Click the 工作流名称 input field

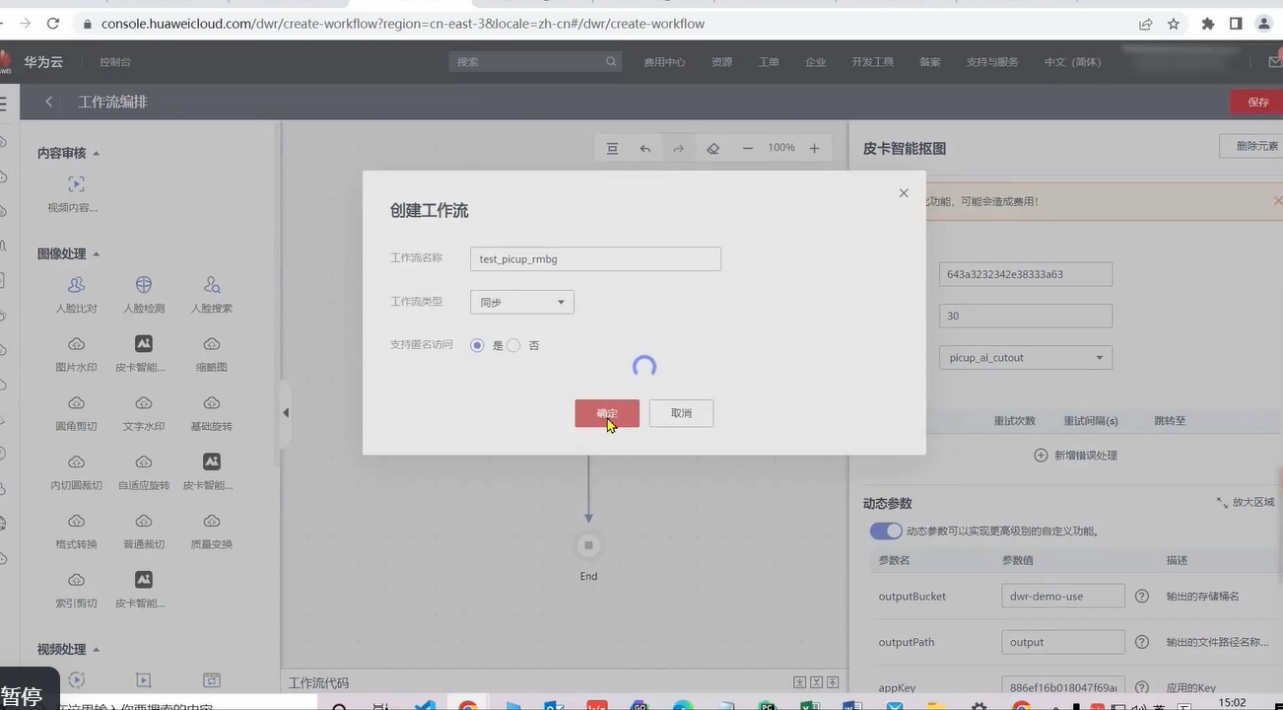[595, 259]
